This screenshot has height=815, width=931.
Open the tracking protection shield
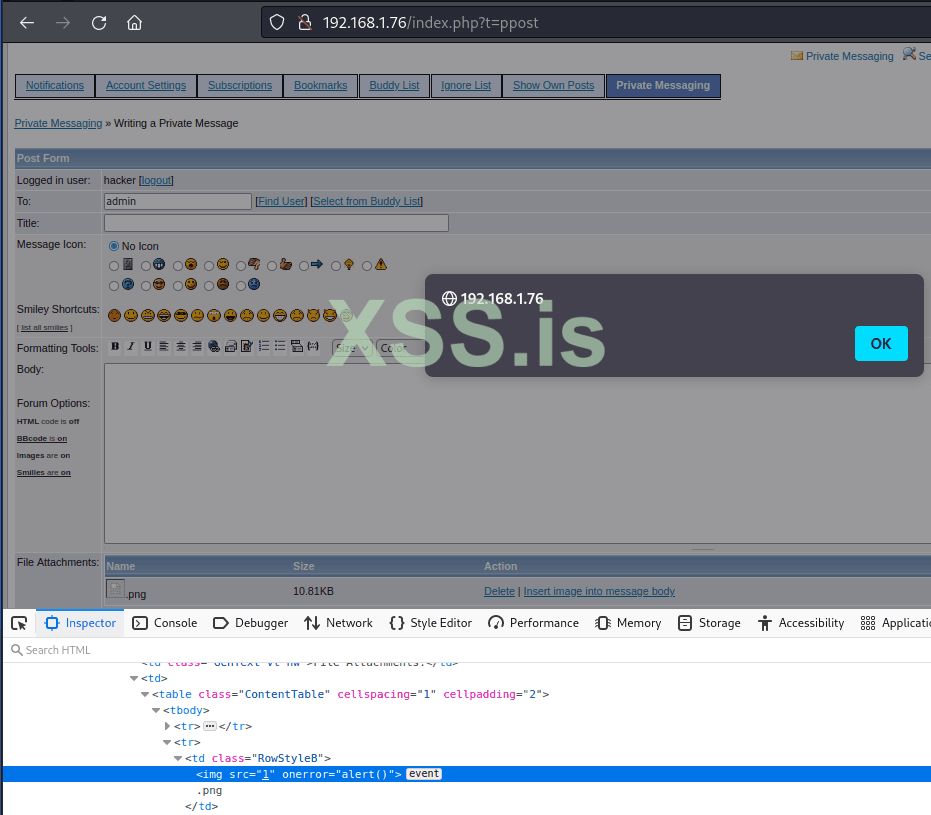coord(277,23)
